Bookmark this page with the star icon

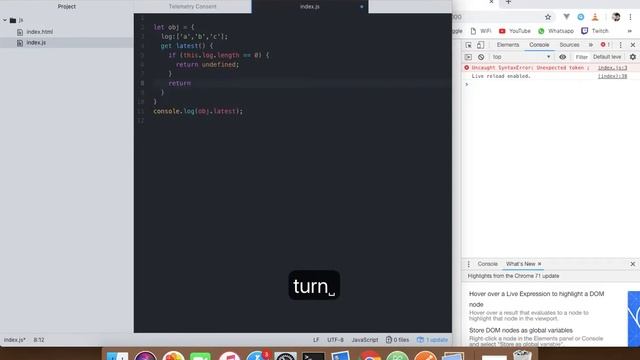tap(548, 17)
